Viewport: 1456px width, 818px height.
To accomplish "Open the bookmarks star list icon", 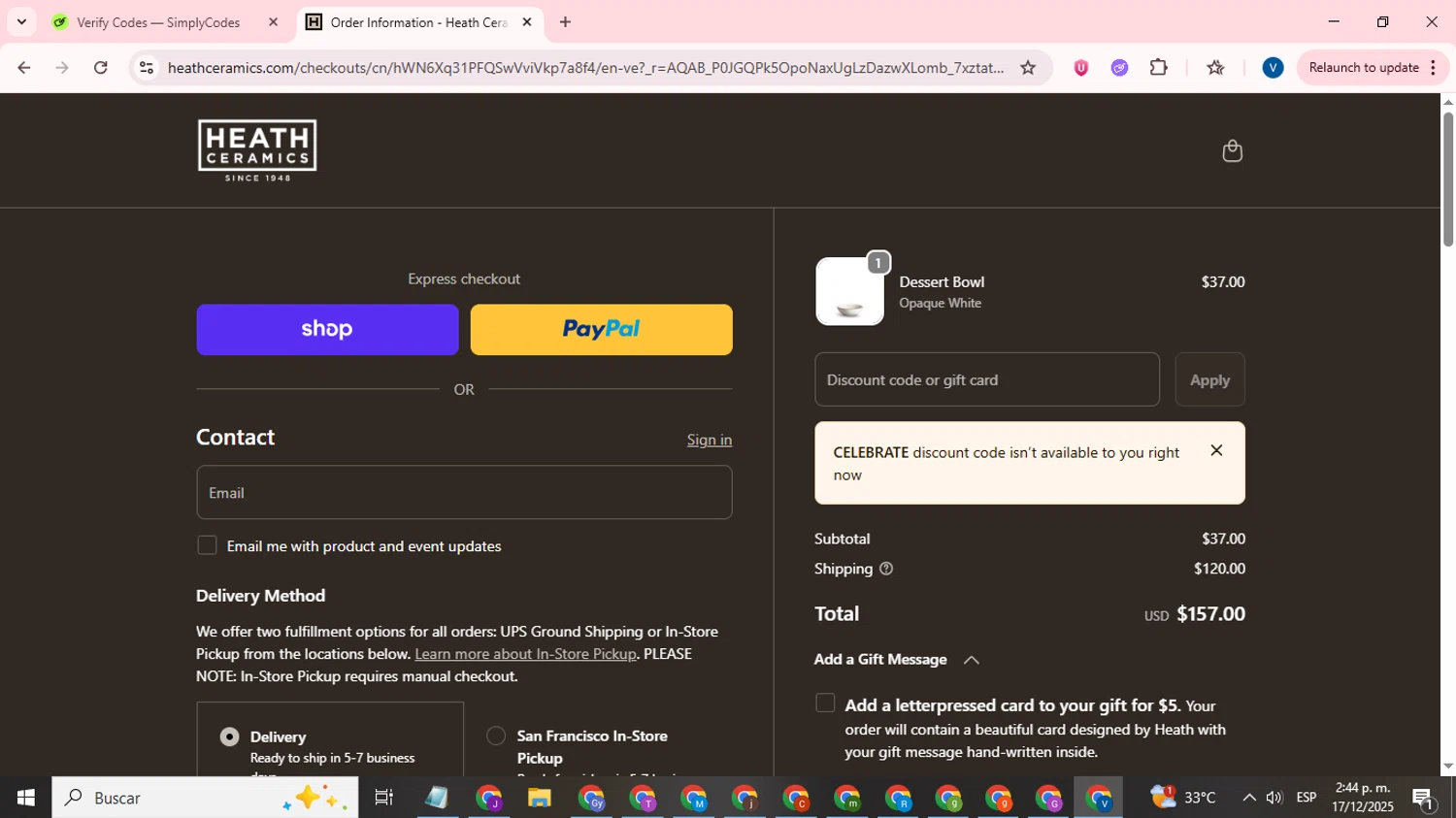I will [1215, 68].
